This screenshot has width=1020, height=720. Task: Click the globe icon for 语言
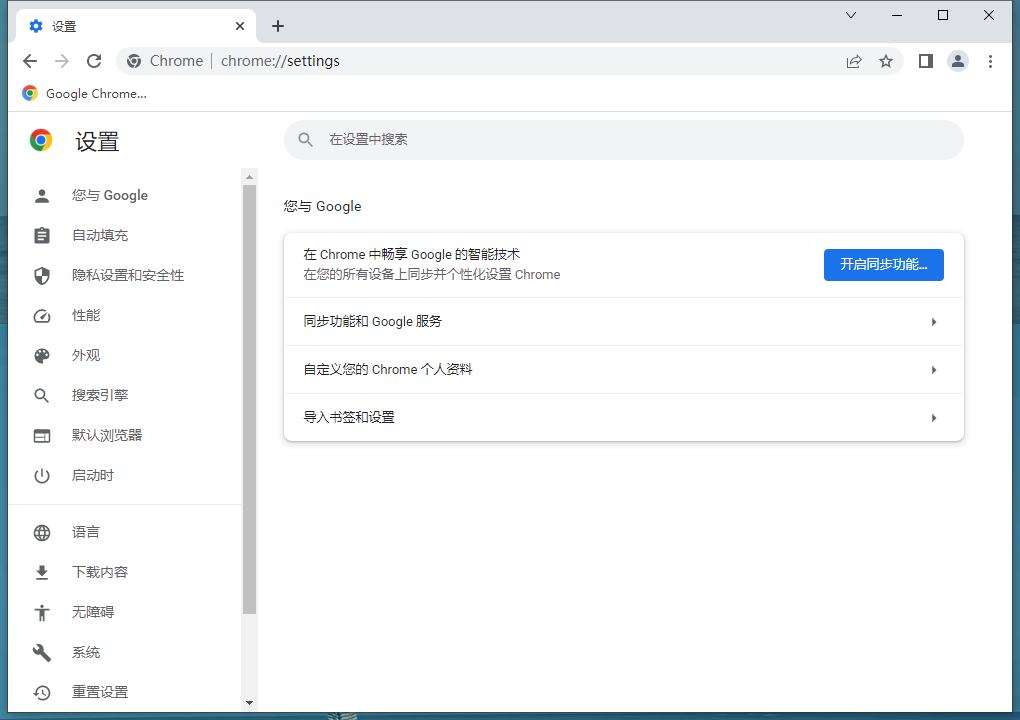[42, 533]
